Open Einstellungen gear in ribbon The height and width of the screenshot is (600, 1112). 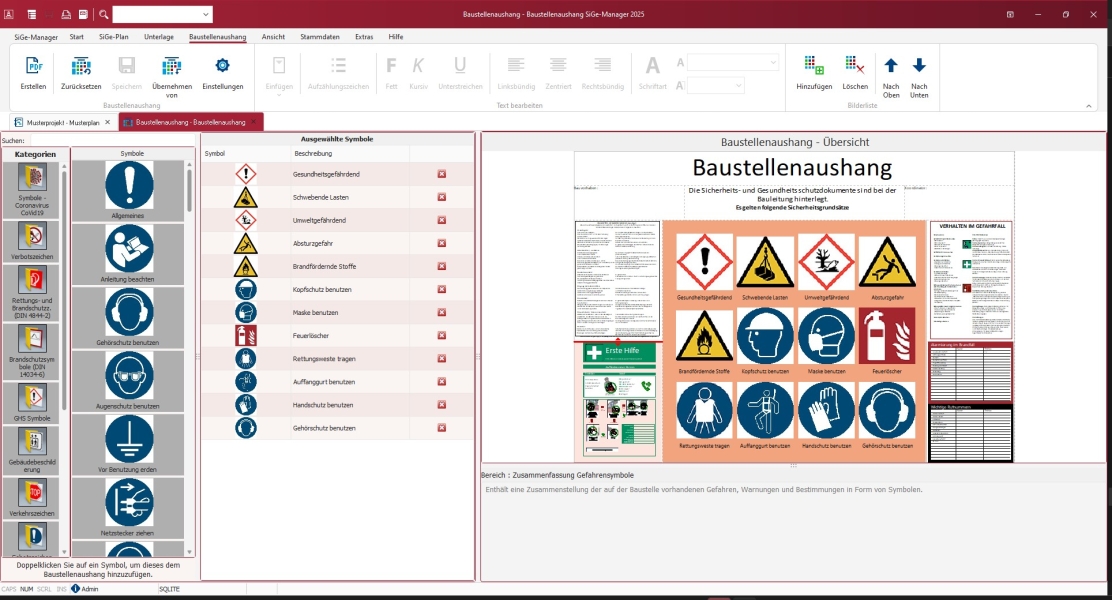pos(223,66)
